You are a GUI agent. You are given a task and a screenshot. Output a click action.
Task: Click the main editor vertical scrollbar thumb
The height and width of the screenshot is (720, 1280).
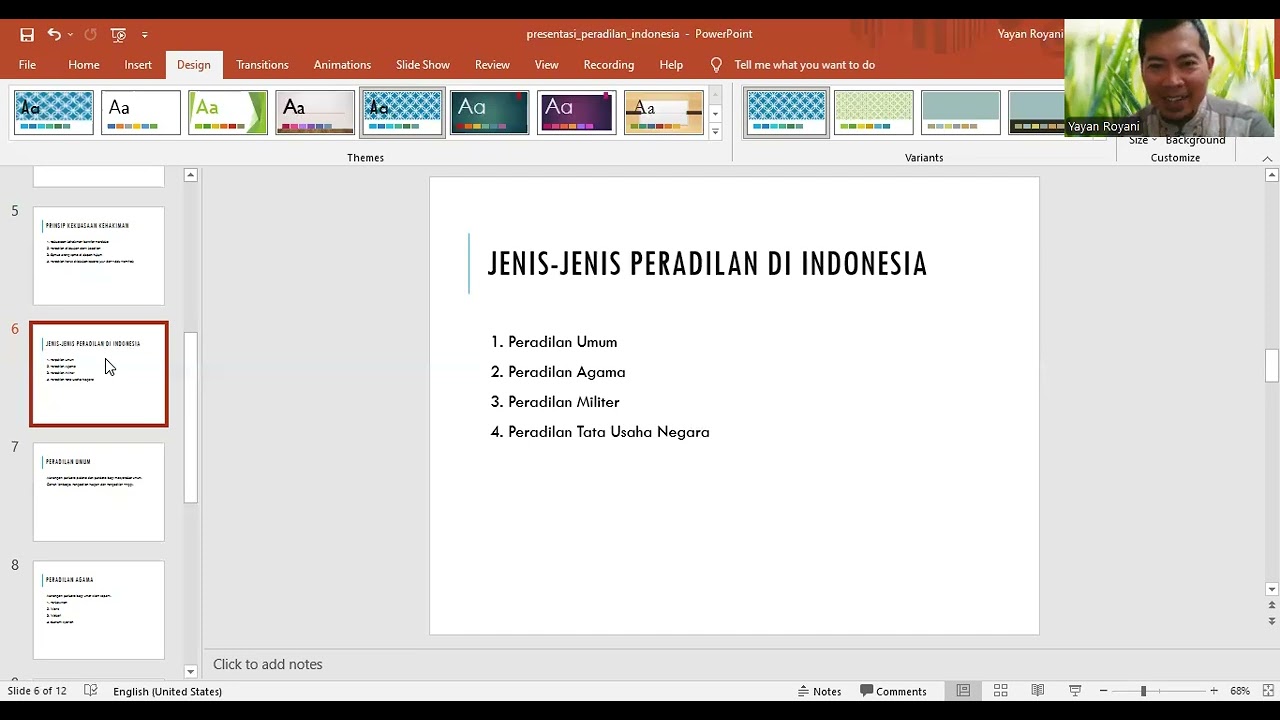(x=1272, y=365)
